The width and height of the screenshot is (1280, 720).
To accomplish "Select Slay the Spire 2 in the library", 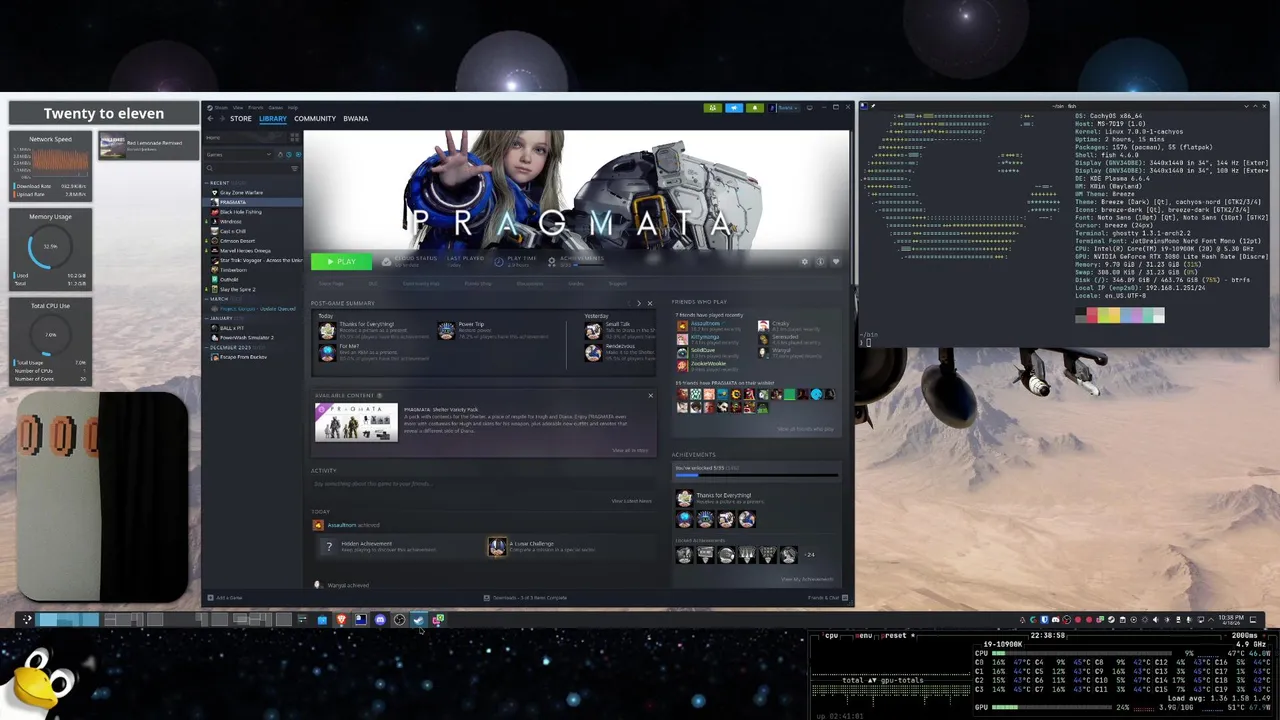I will 237,289.
